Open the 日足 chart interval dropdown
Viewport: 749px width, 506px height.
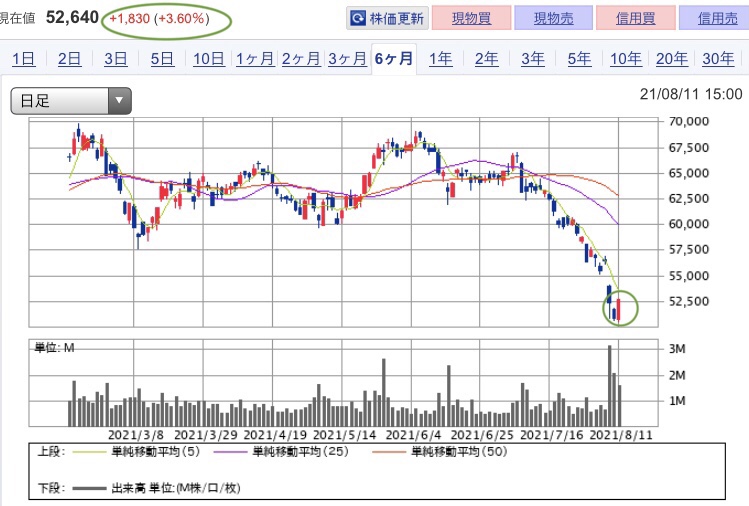click(x=71, y=101)
